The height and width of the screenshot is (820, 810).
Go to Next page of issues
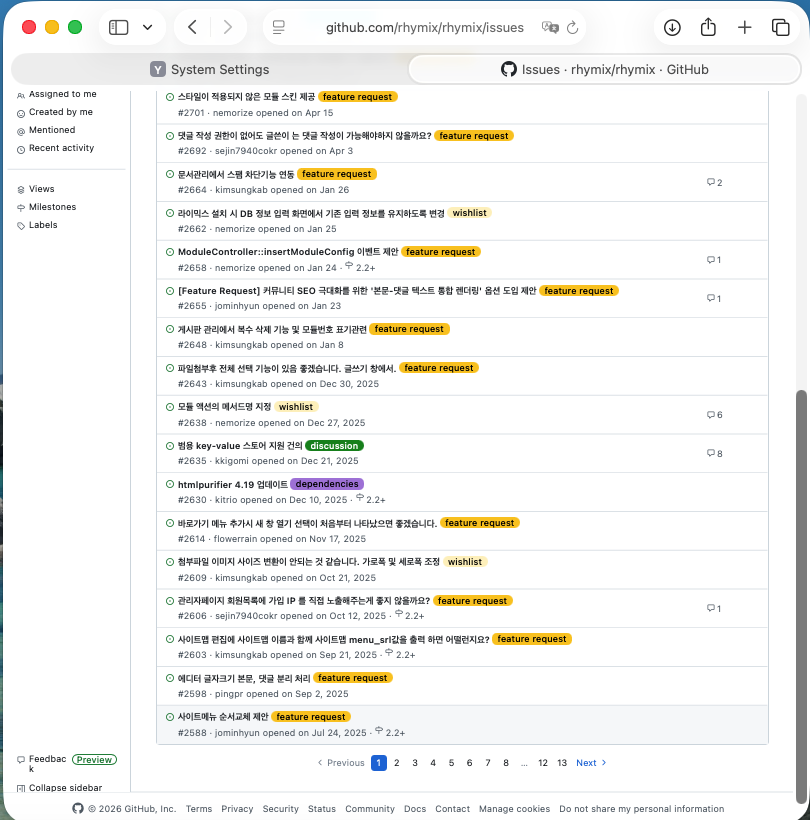(x=591, y=763)
